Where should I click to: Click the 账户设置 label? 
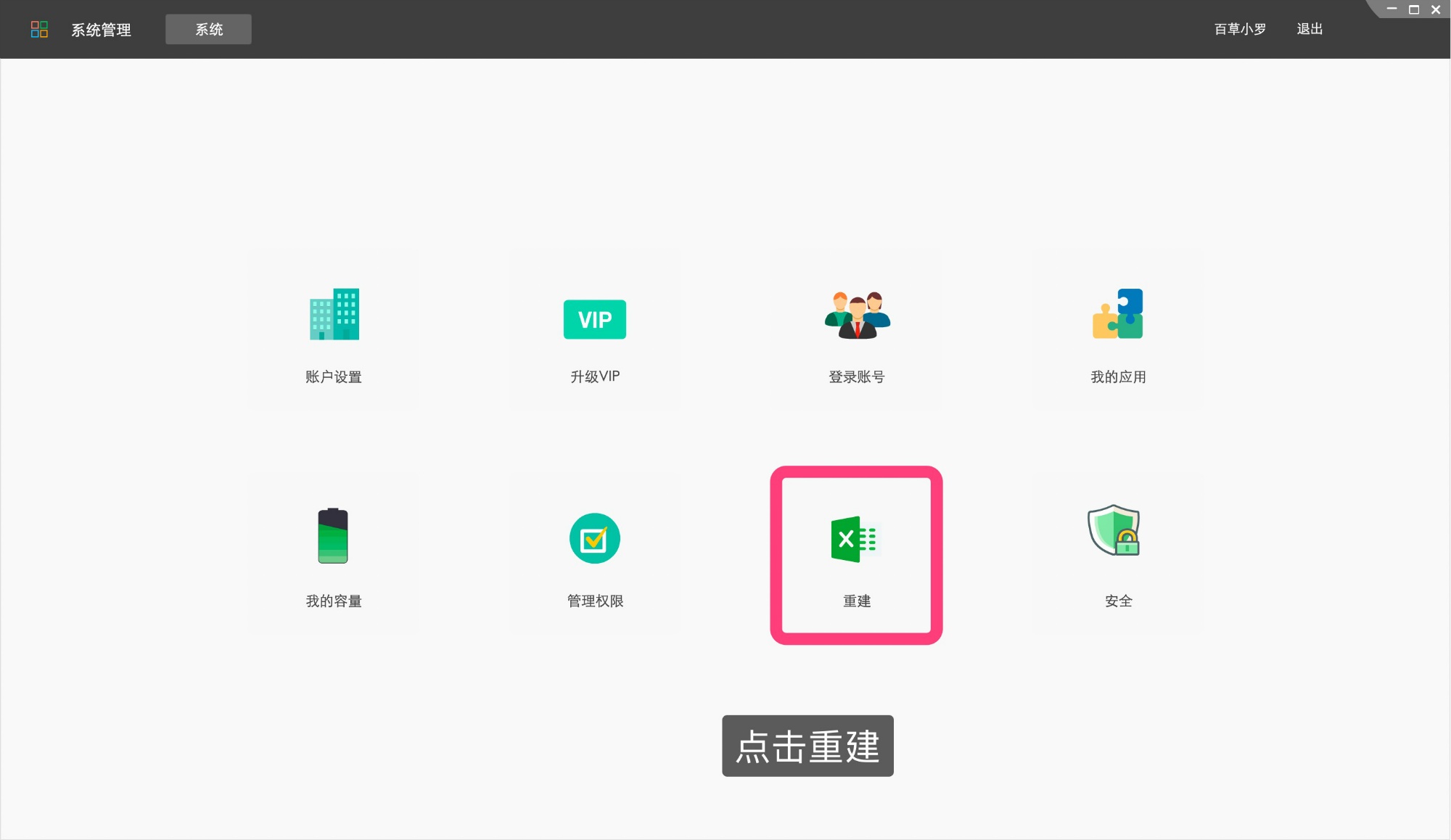[x=334, y=376]
